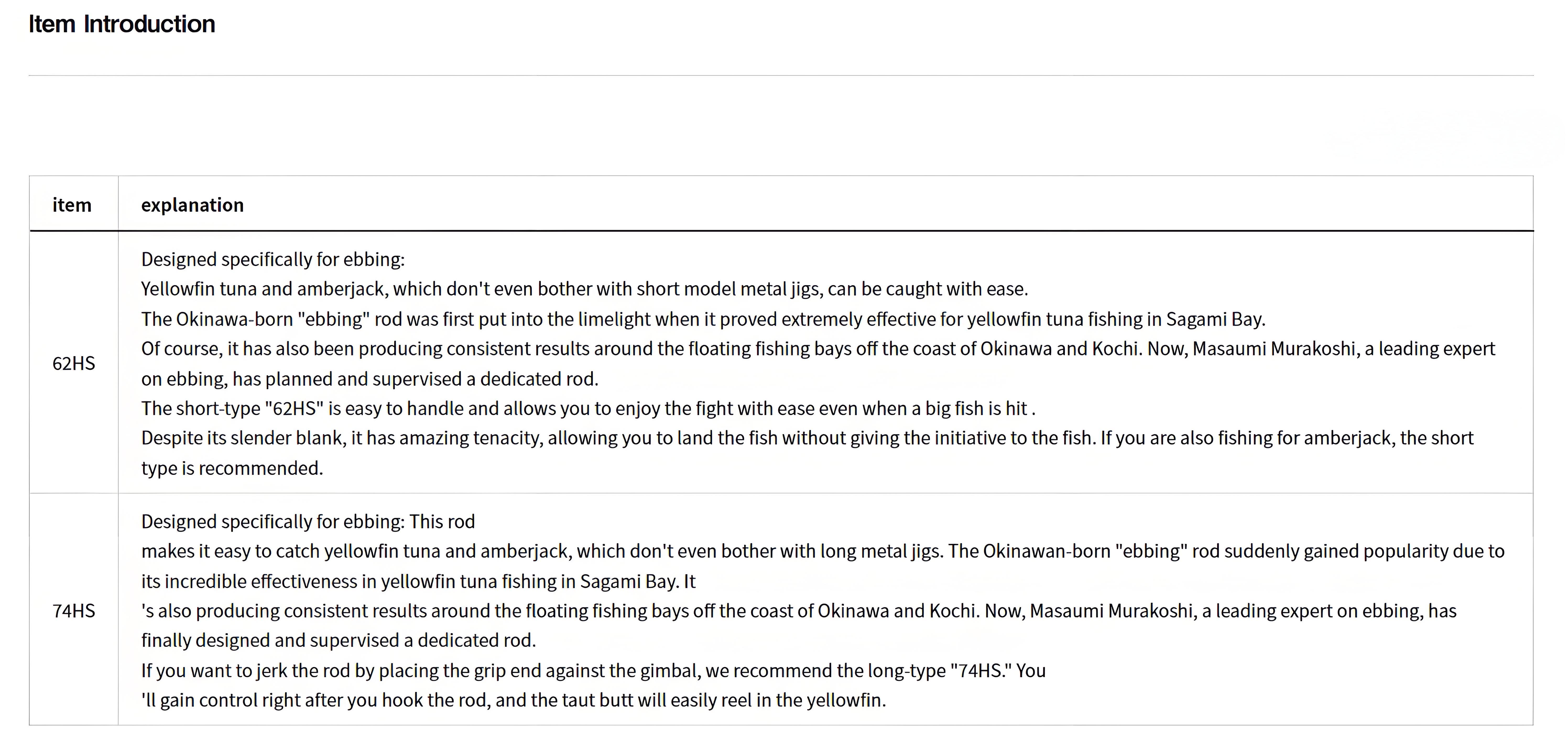Screen dimensions: 1568x738
Task: Select the 74HS item cell
Action: coord(74,611)
